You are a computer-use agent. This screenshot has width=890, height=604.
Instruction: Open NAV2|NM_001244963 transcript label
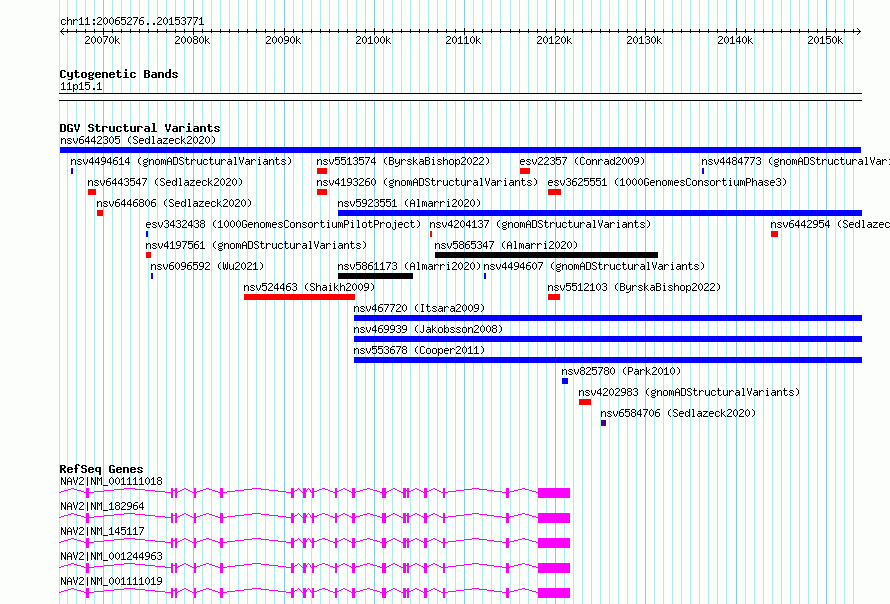pyautogui.click(x=111, y=556)
